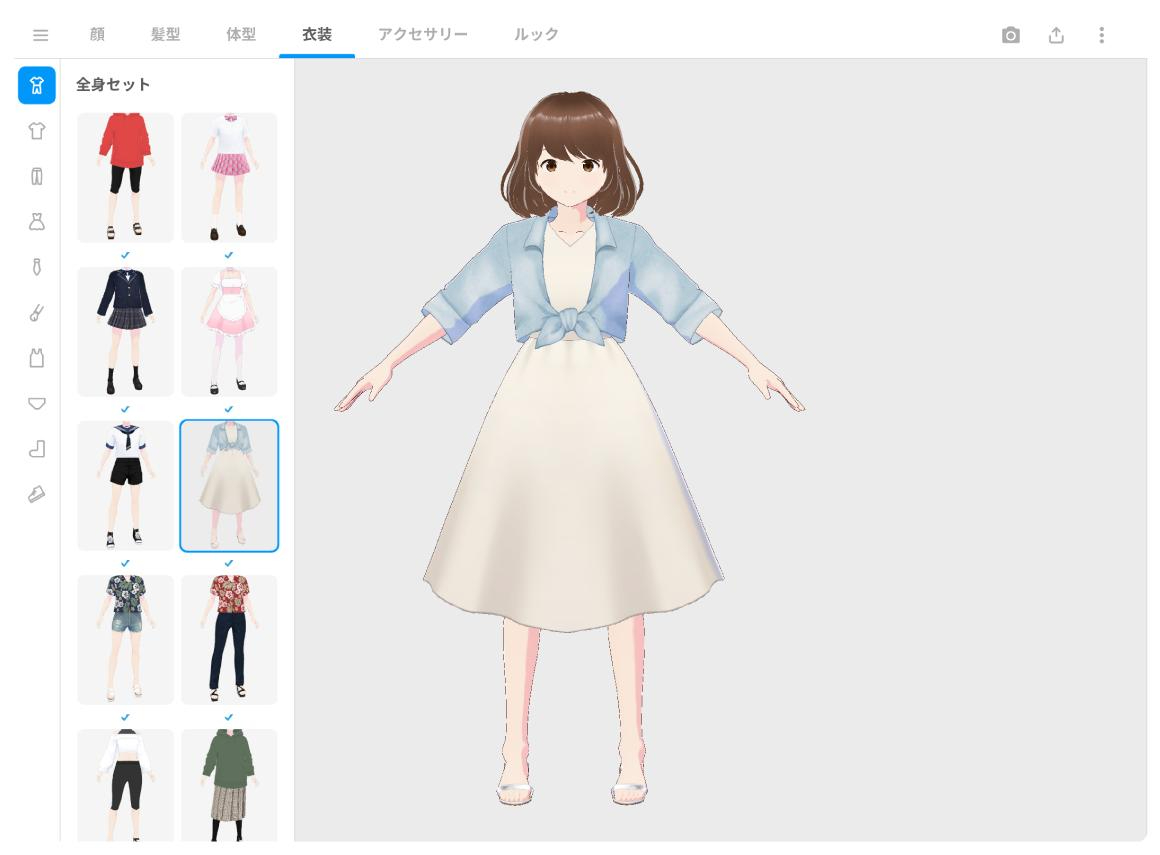Switch to the ルック tab
The height and width of the screenshot is (855, 1160).
tap(536, 34)
